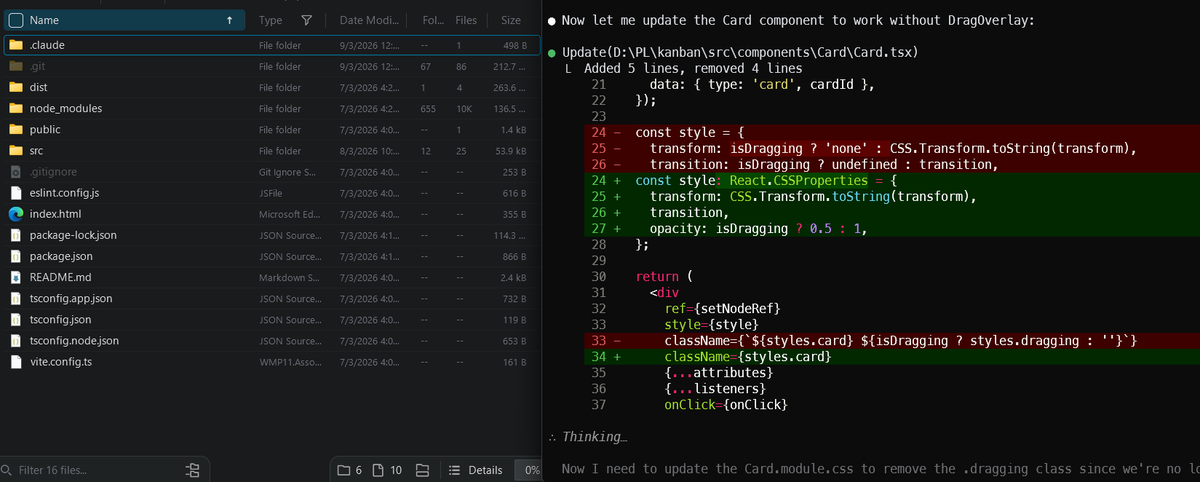Click the vite.config.ts file icon
This screenshot has height=482, width=1200.
click(x=16, y=361)
